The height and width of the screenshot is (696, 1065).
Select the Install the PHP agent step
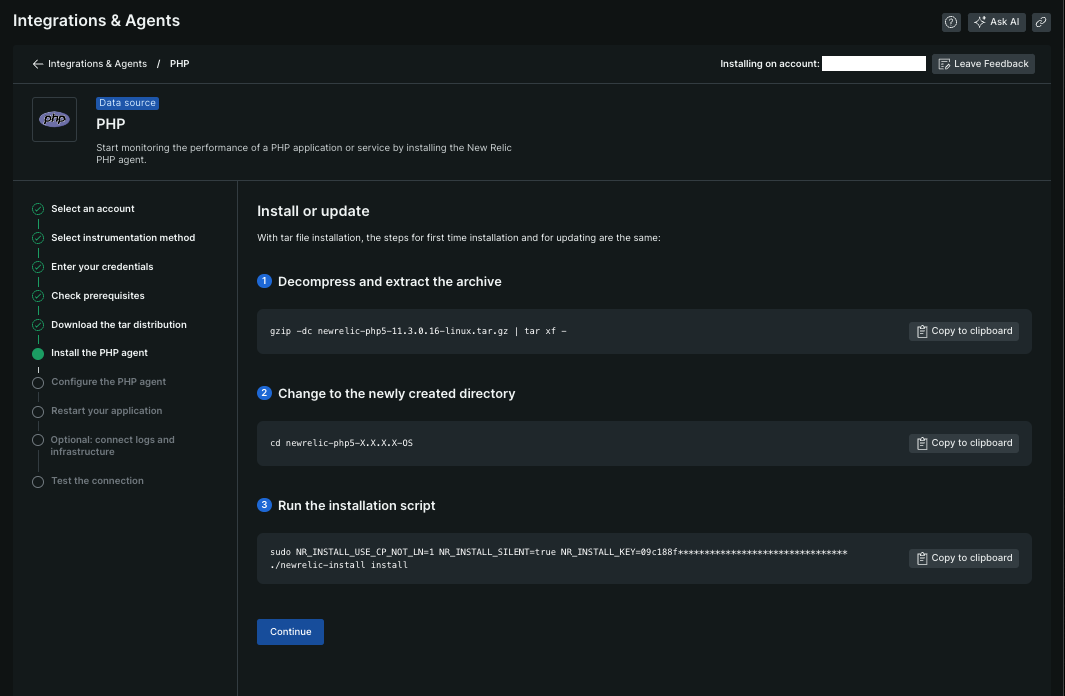click(x=99, y=353)
